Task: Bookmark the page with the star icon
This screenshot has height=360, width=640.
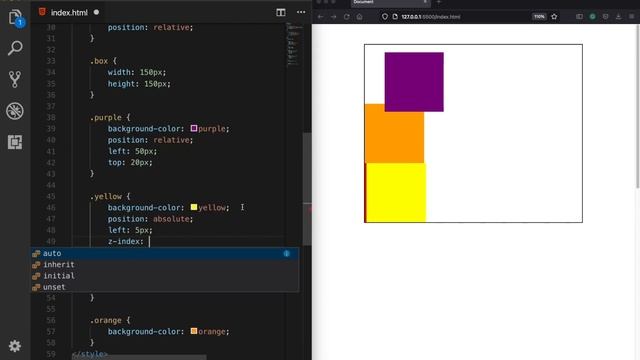Action: (554, 17)
